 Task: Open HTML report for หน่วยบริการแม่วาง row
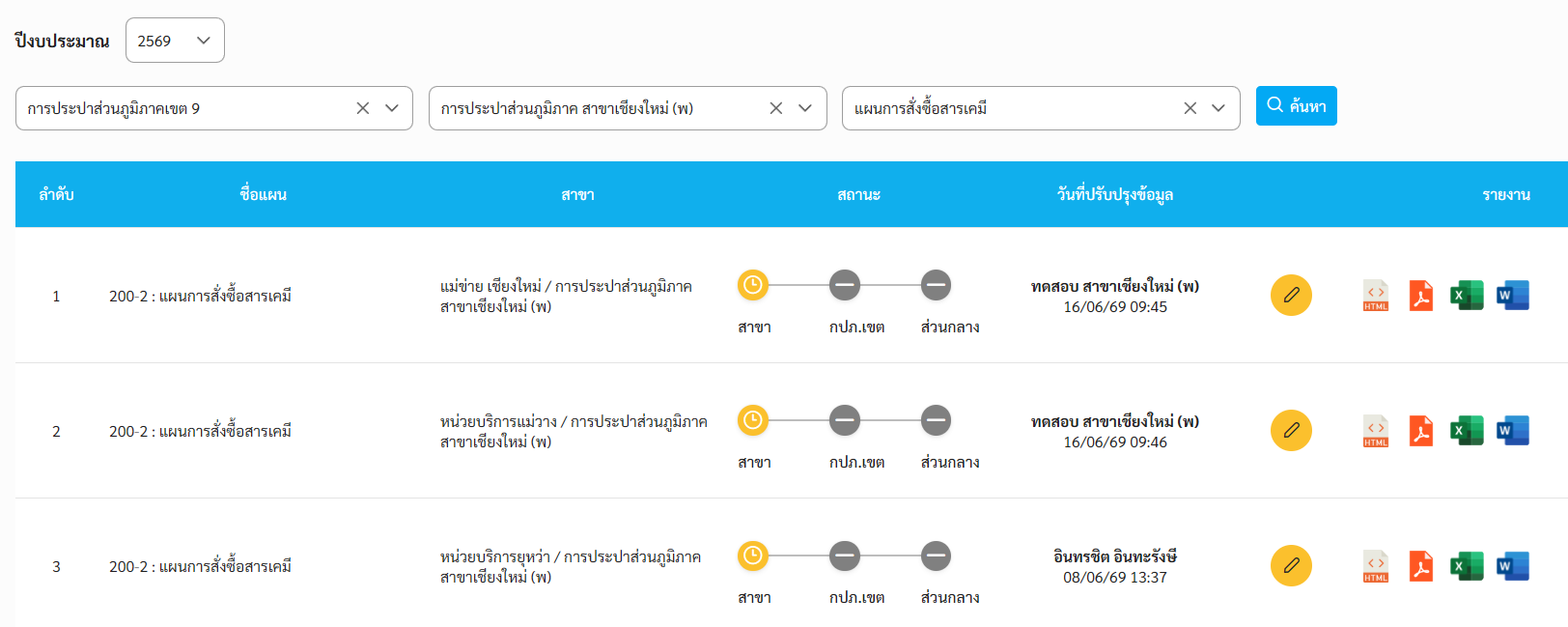pos(1376,431)
